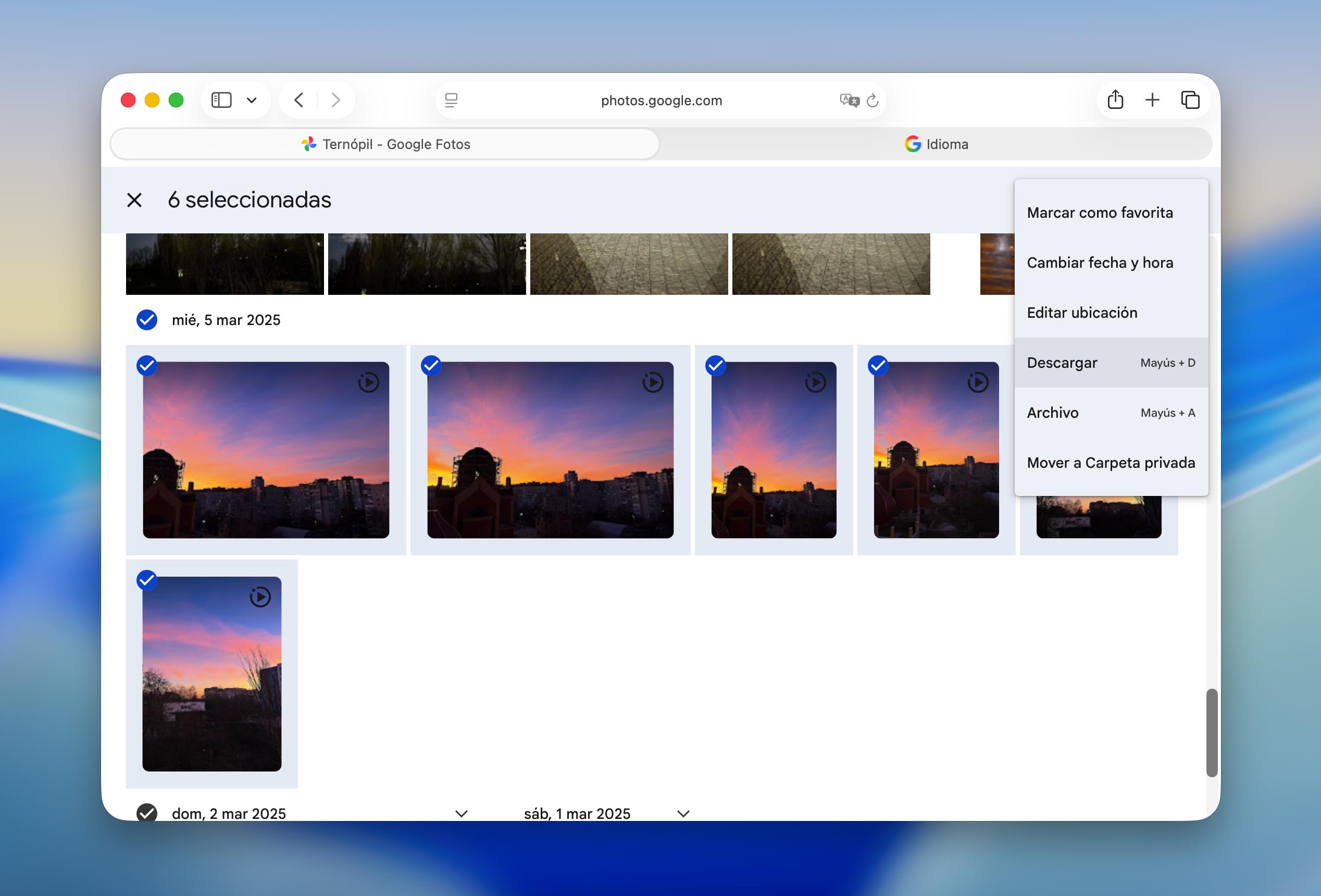Go back with the left arrow
Image resolution: width=1321 pixels, height=896 pixels.
click(298, 100)
